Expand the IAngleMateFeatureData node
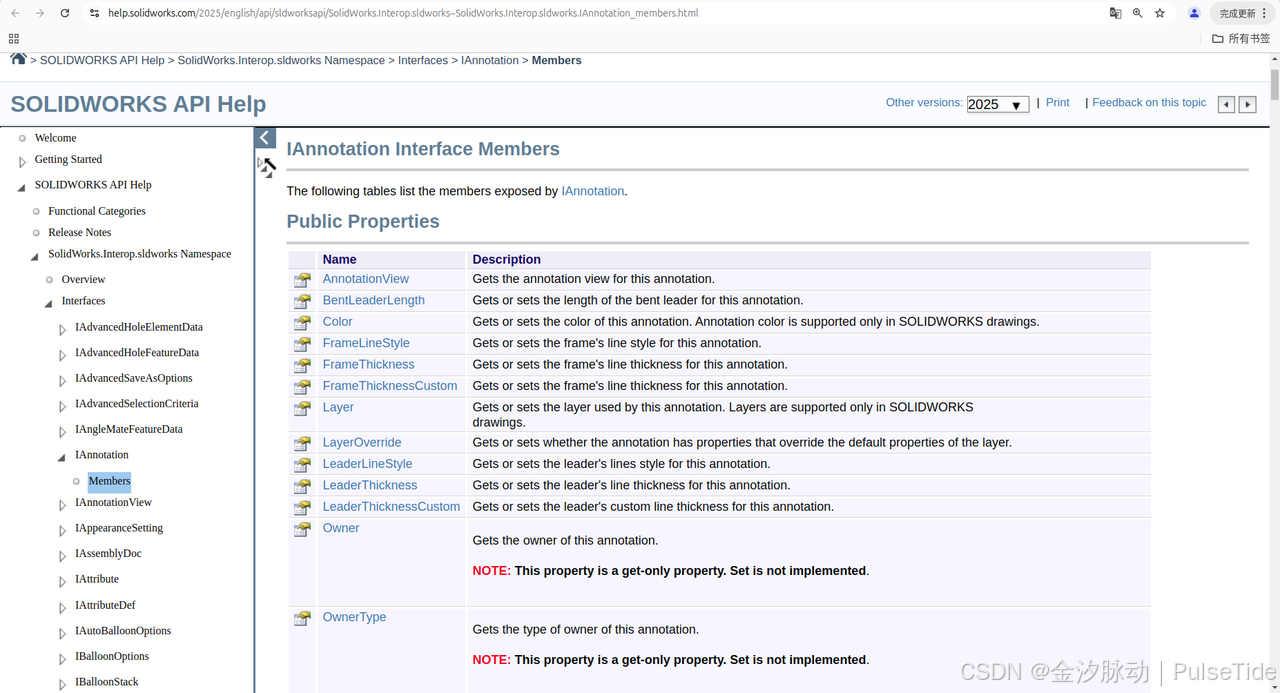Screen dimensions: 1280x693 (x=62, y=431)
